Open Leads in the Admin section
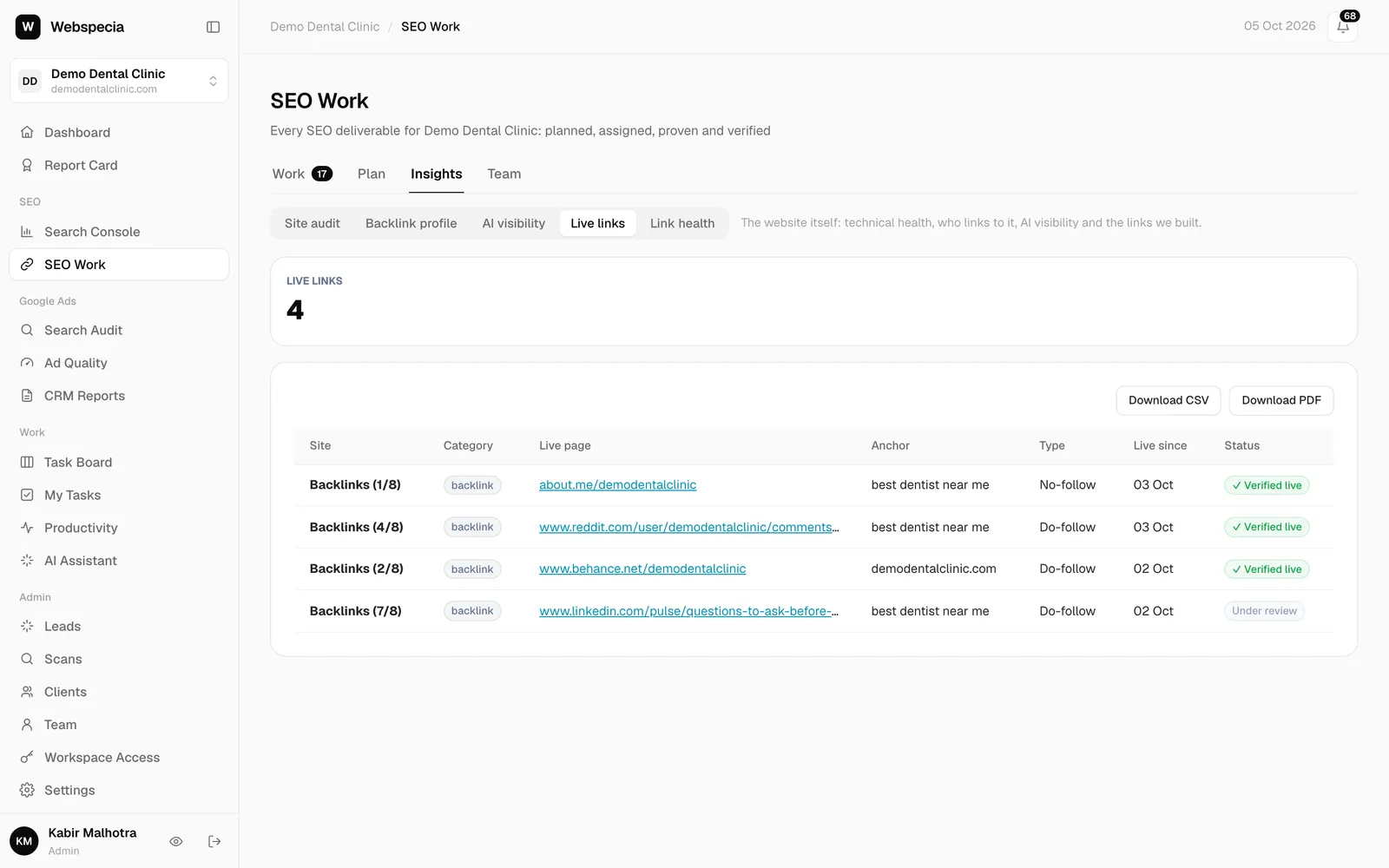Screen dimensions: 1389x868 [x=119, y=627]
